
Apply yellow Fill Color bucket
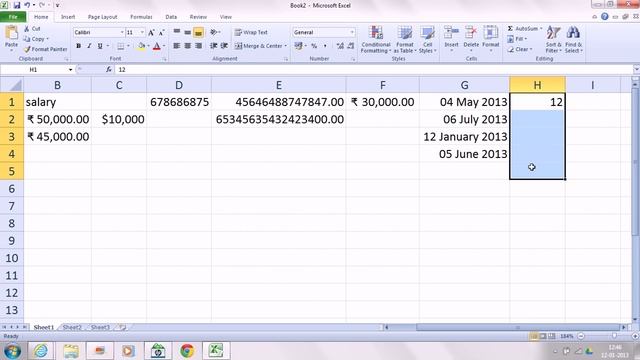click(x=141, y=46)
